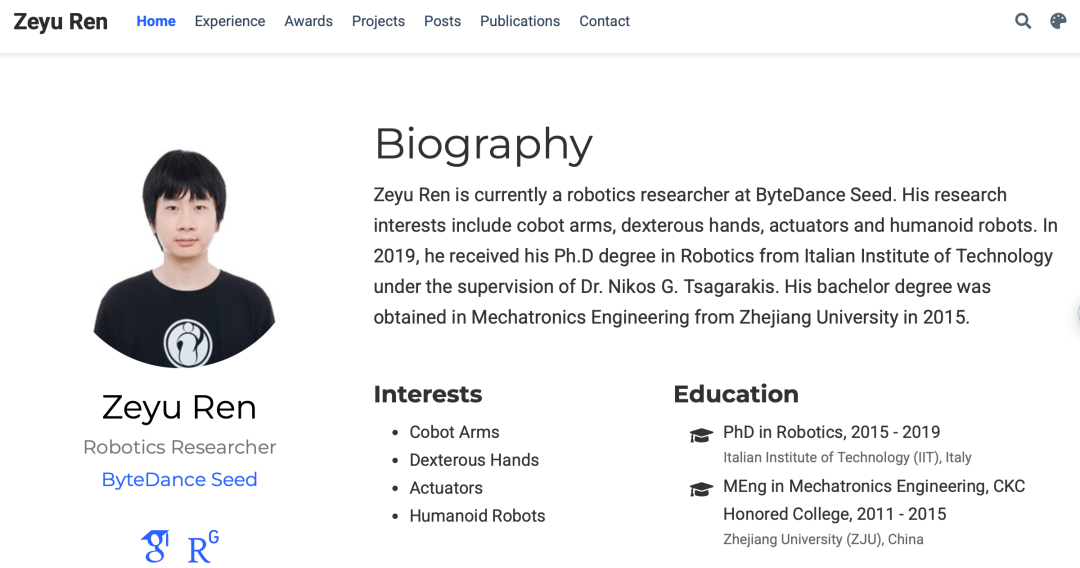Click the Interests section heading

coord(428,394)
